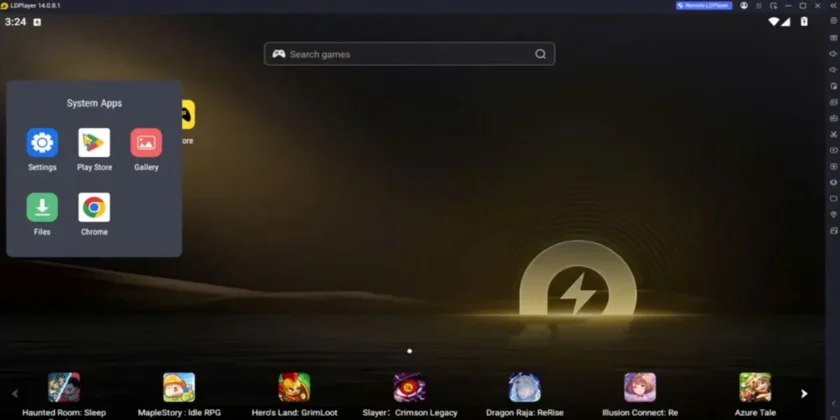Click inside the Search games field
840x420 pixels.
pos(409,54)
